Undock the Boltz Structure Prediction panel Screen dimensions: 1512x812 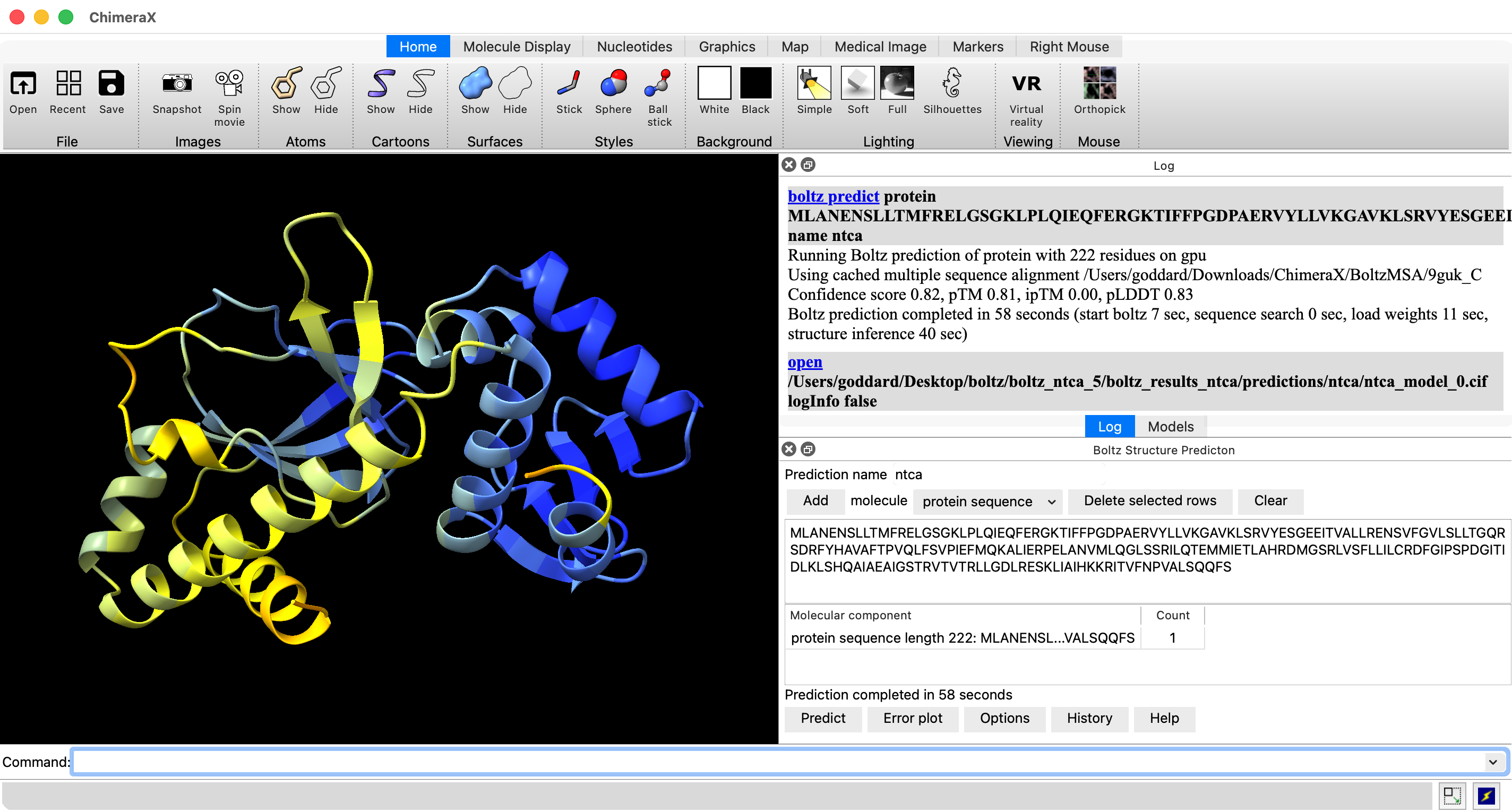point(807,450)
